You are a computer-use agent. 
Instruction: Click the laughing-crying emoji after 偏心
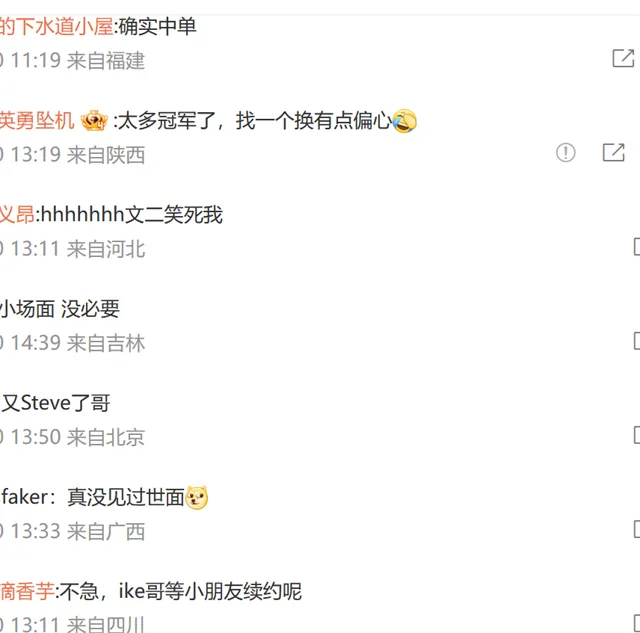(x=404, y=121)
